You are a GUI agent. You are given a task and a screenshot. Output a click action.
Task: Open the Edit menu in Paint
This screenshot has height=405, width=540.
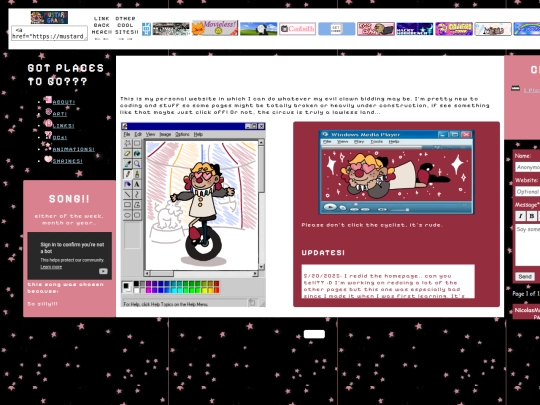pyautogui.click(x=138, y=134)
